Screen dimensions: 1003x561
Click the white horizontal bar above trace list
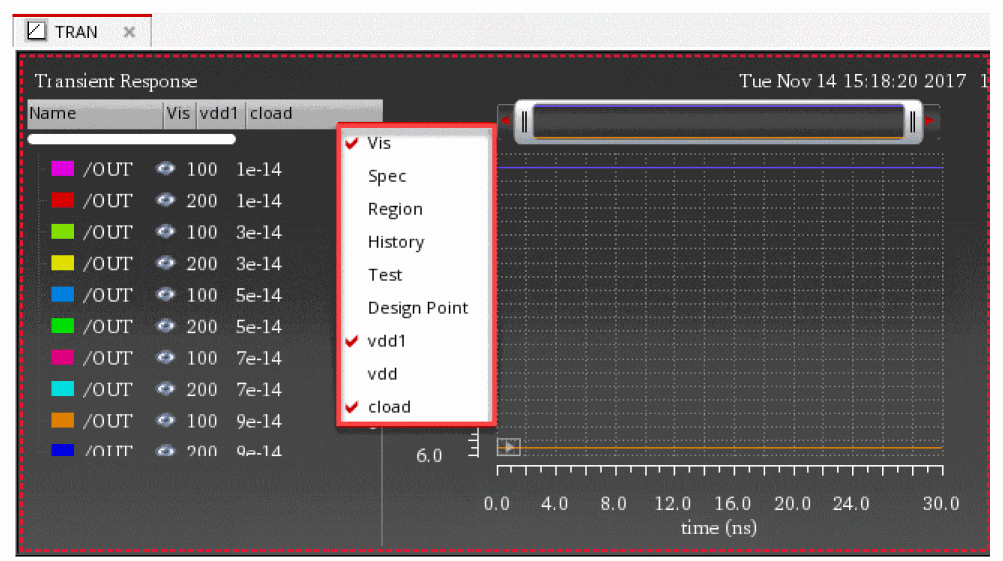click(132, 139)
